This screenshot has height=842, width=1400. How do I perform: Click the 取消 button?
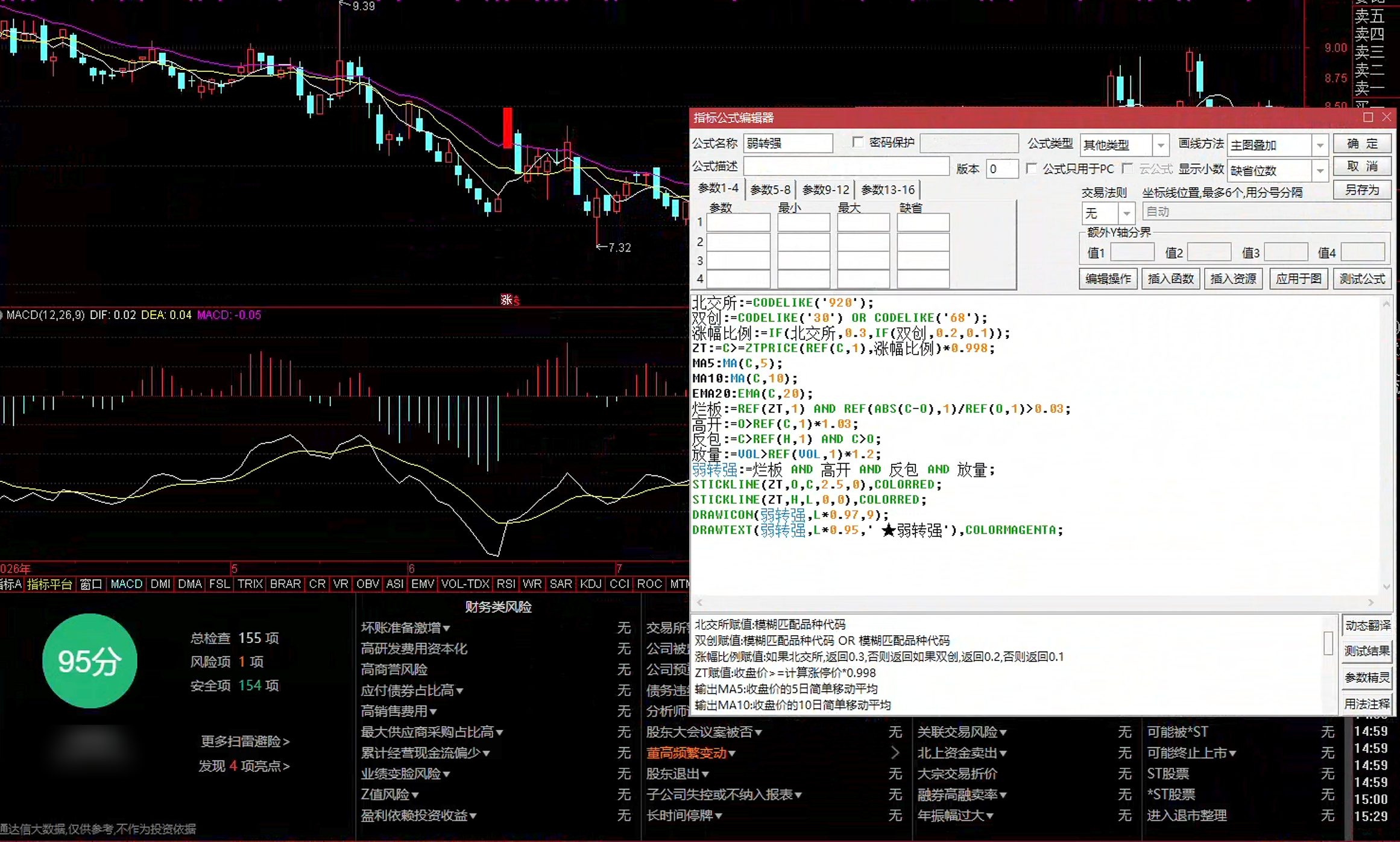click(x=1362, y=166)
